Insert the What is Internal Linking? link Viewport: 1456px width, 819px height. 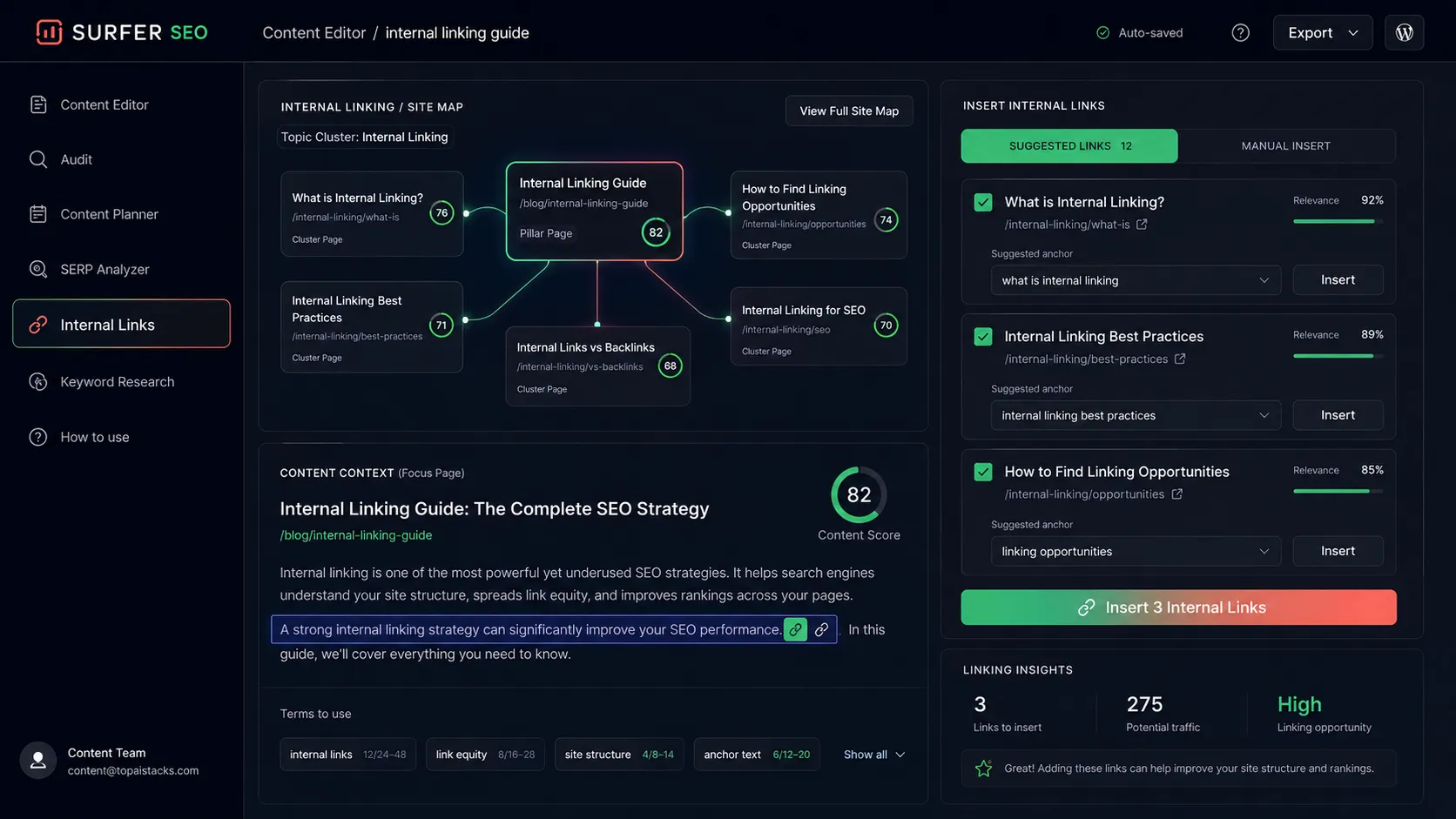(1338, 279)
